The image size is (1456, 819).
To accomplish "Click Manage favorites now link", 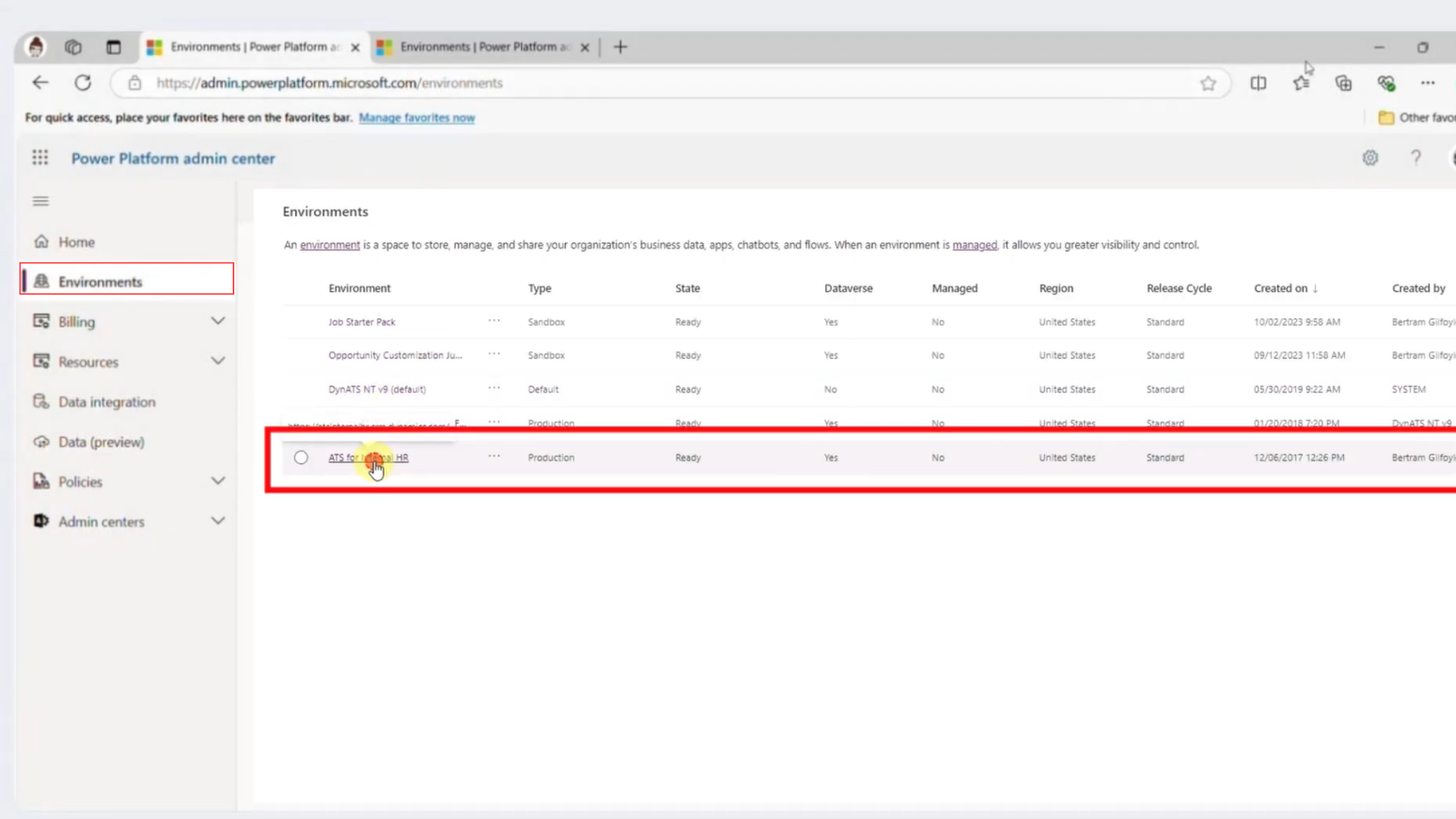I will click(416, 118).
